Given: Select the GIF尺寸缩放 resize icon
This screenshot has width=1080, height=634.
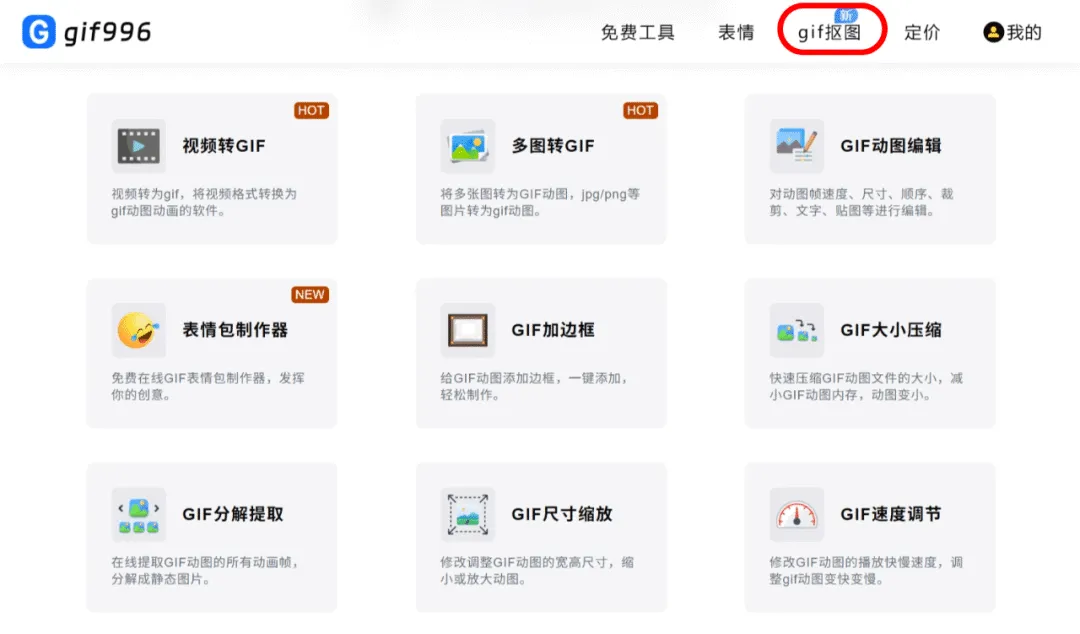Looking at the screenshot, I should (x=467, y=512).
